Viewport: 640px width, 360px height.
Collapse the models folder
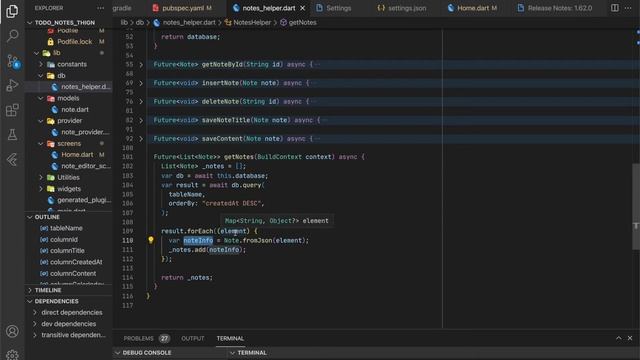click(x=41, y=98)
